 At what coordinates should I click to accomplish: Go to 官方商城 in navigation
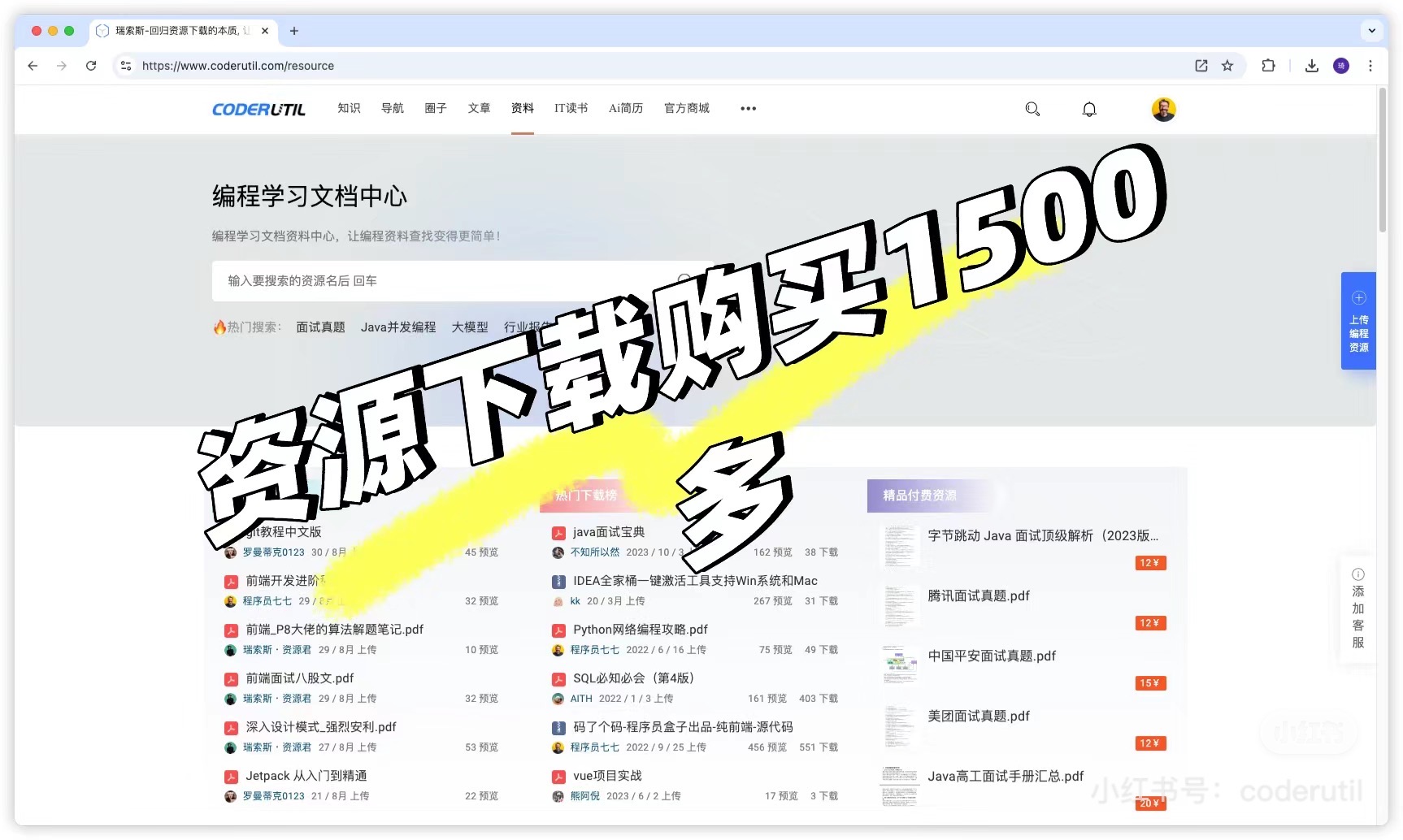686,109
